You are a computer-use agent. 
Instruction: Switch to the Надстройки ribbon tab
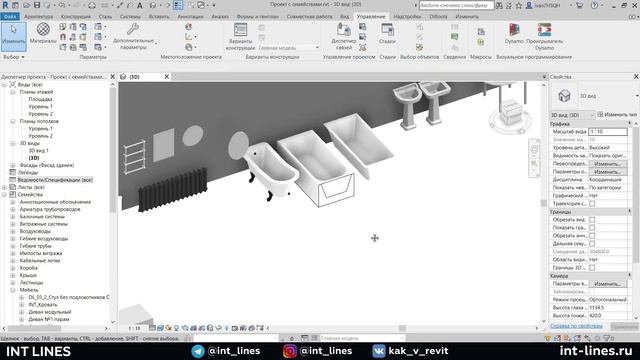tap(407, 17)
